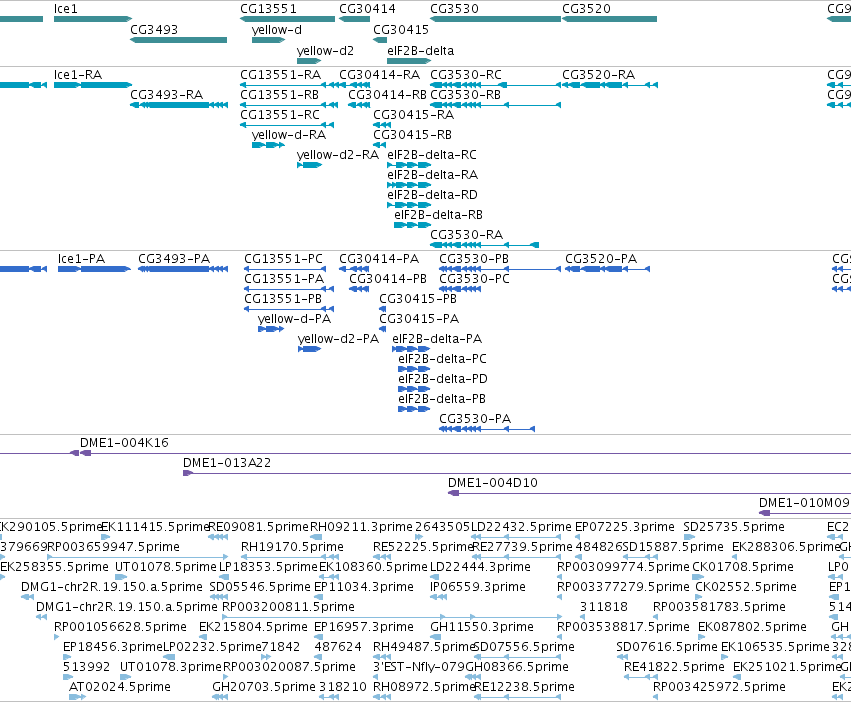Select protein CG3530-PA
The image size is (851, 702).
pos(475,419)
